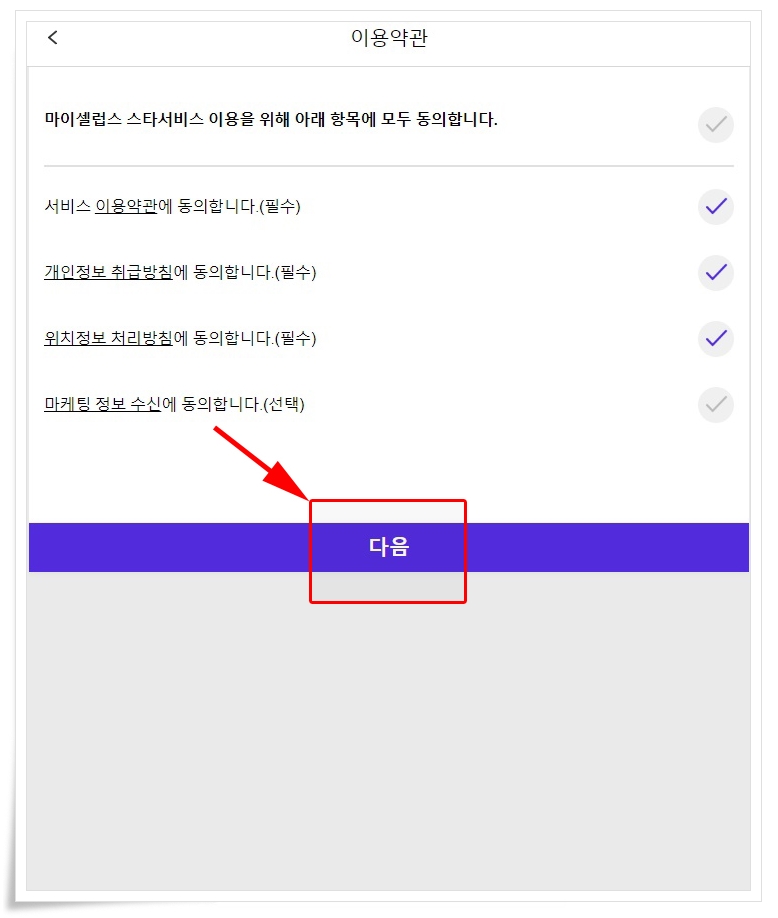Screen dimensions: 778x918
Task: Go back using the header arrow
Action: [53, 37]
